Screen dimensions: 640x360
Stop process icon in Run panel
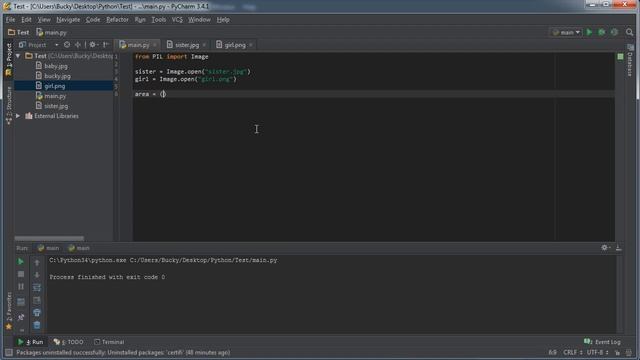coord(21,274)
